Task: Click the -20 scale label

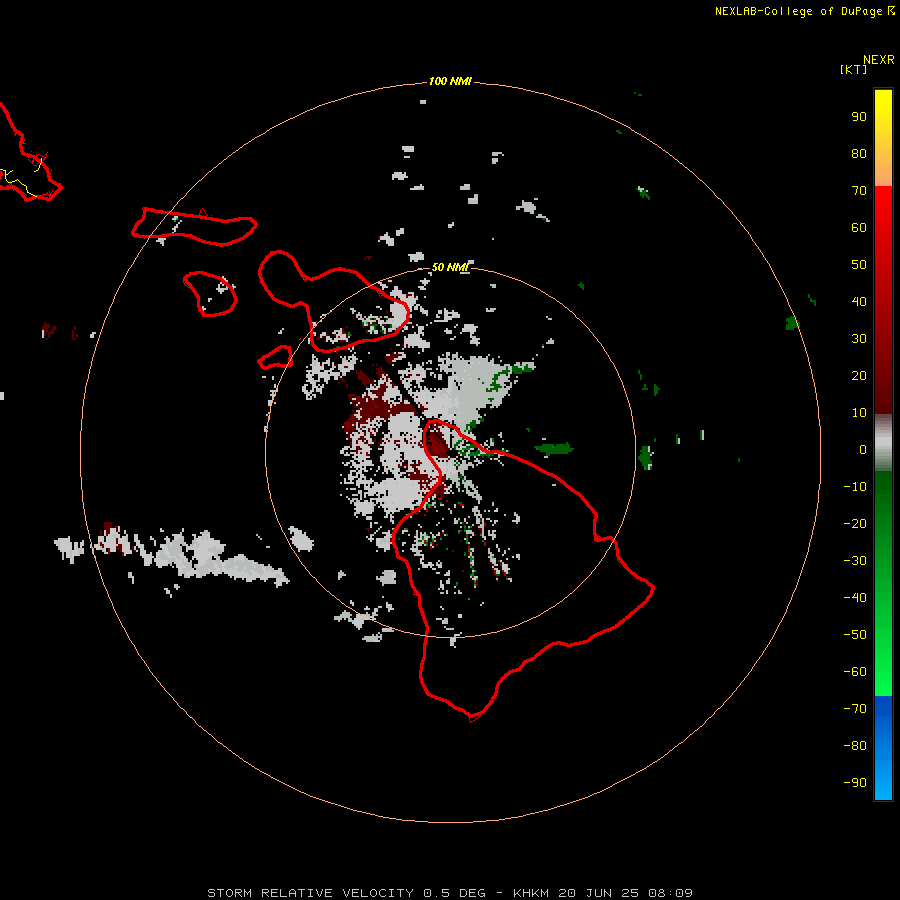Action: [855, 523]
